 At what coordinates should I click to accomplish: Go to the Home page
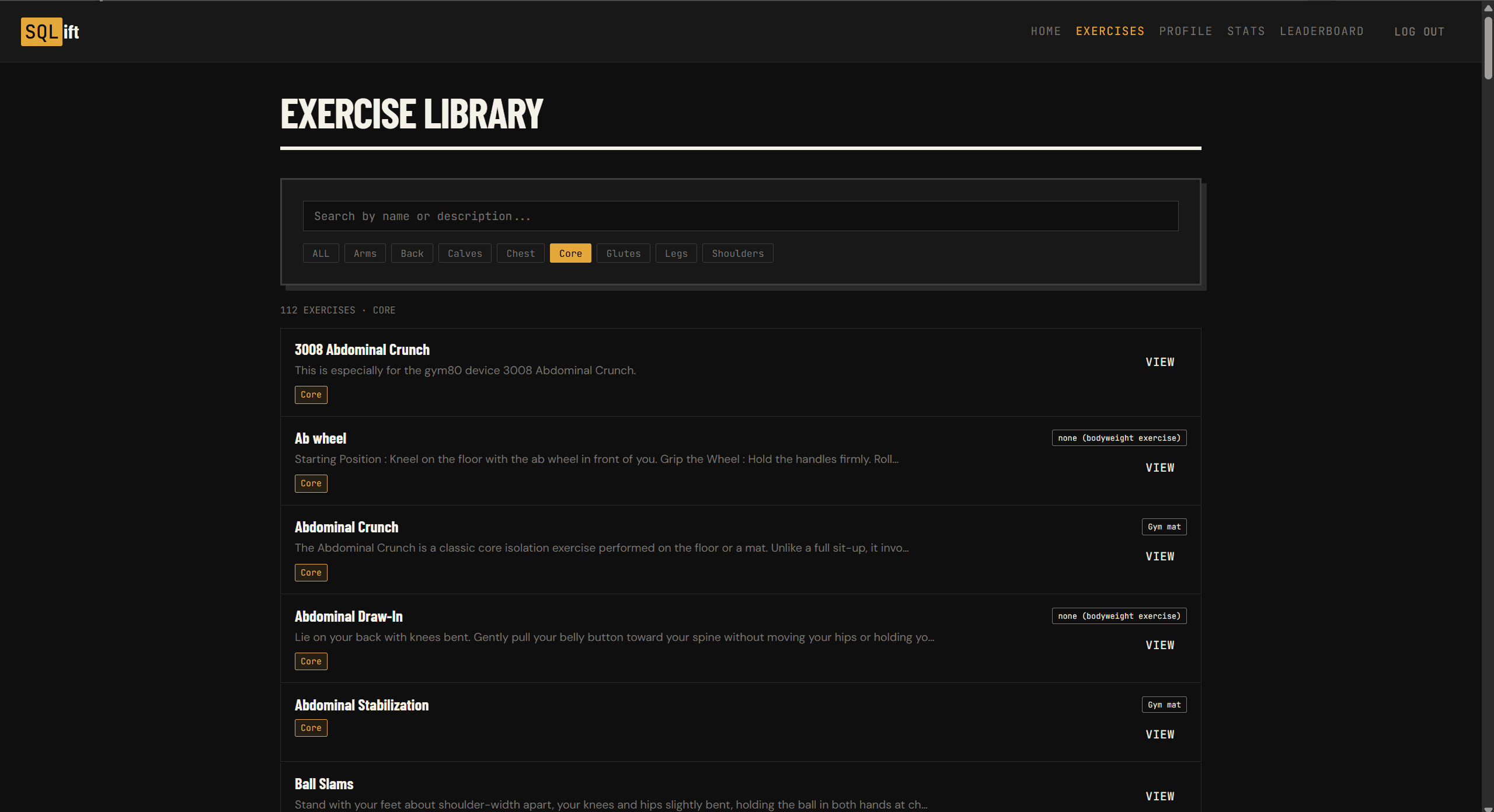tap(1046, 32)
